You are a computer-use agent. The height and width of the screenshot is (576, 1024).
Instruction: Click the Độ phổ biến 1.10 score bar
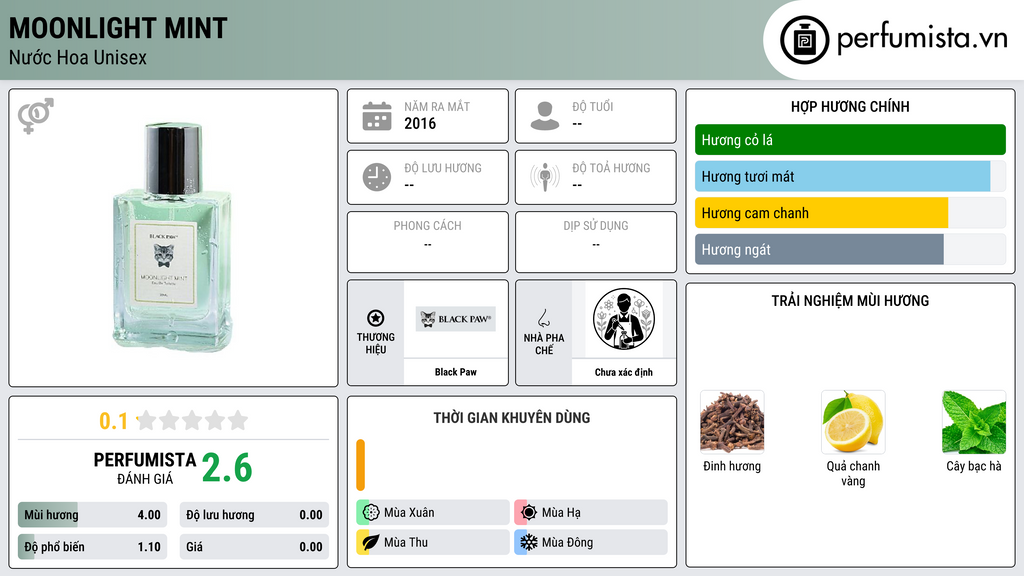93,547
